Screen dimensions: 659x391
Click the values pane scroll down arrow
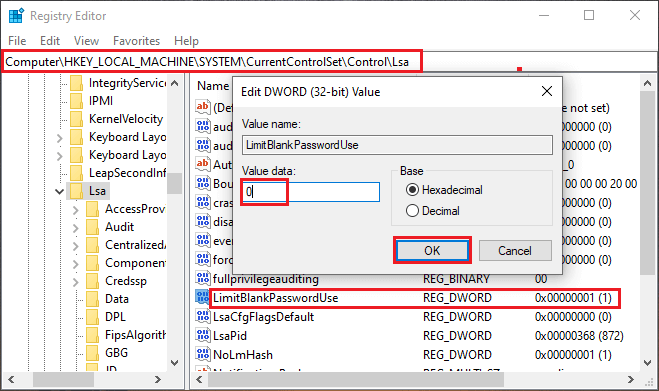click(647, 362)
